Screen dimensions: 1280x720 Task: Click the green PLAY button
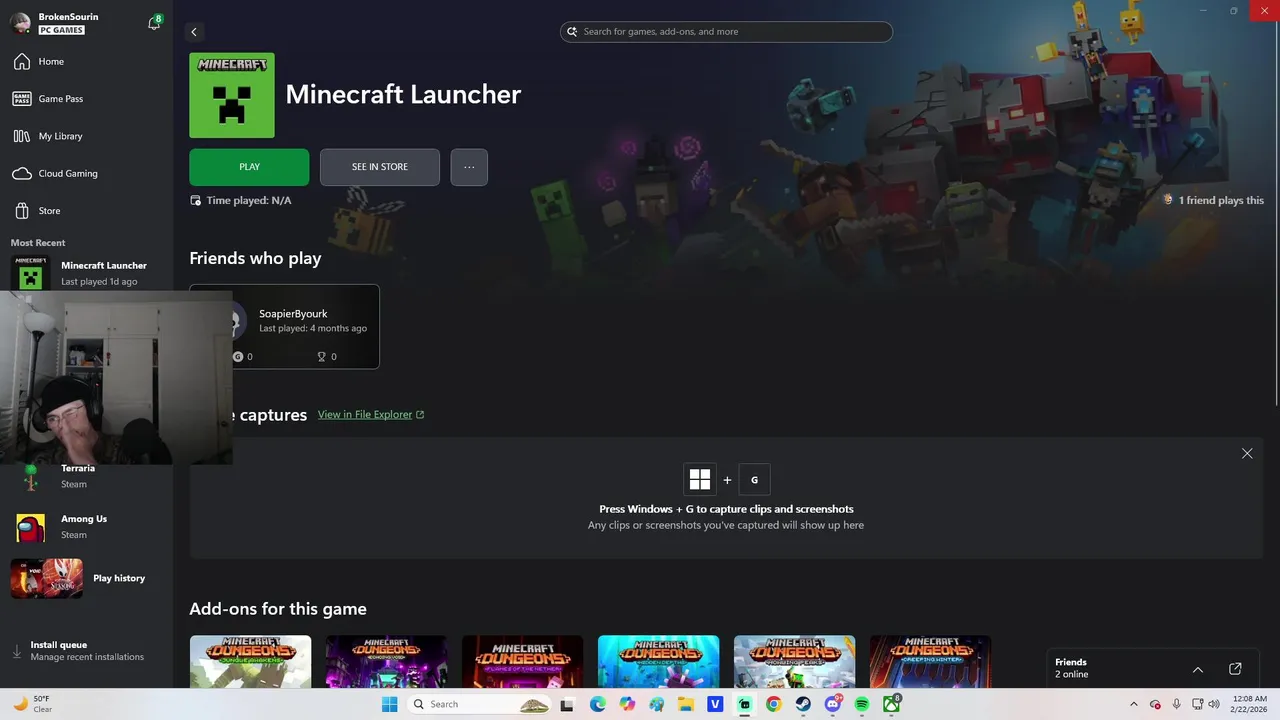coord(249,167)
